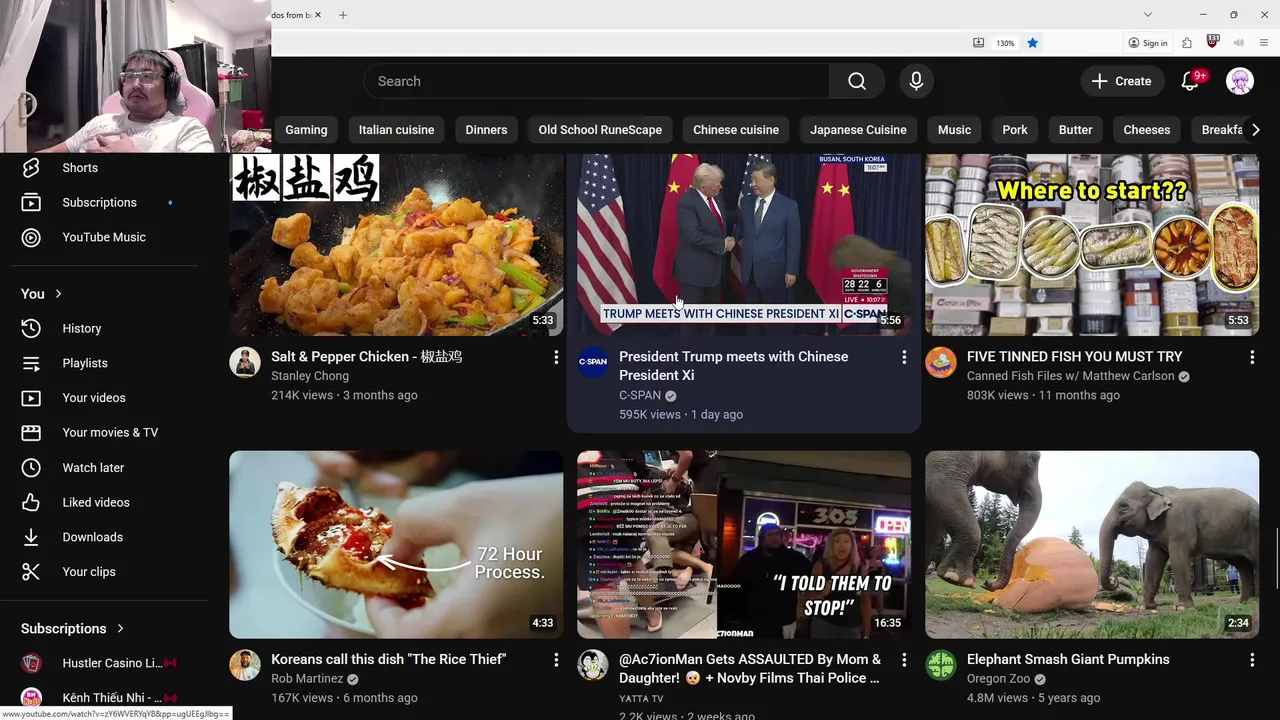Open browser extensions puzzle icon

(1187, 43)
